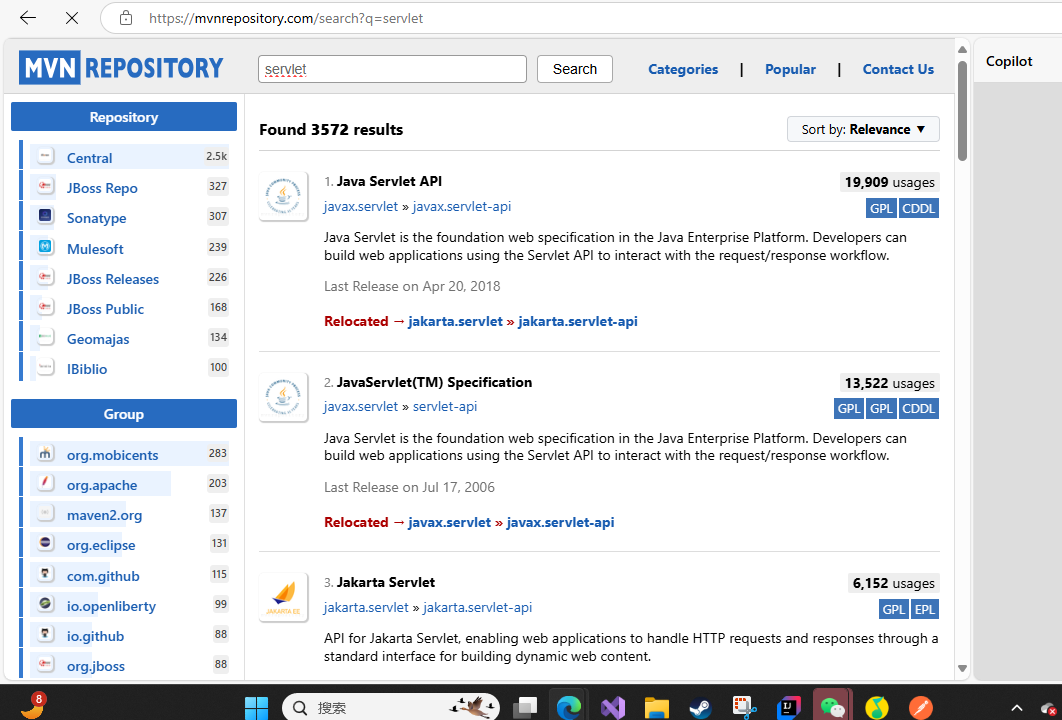This screenshot has height=720, width=1062.
Task: Filter by Central repository
Action: point(89,158)
